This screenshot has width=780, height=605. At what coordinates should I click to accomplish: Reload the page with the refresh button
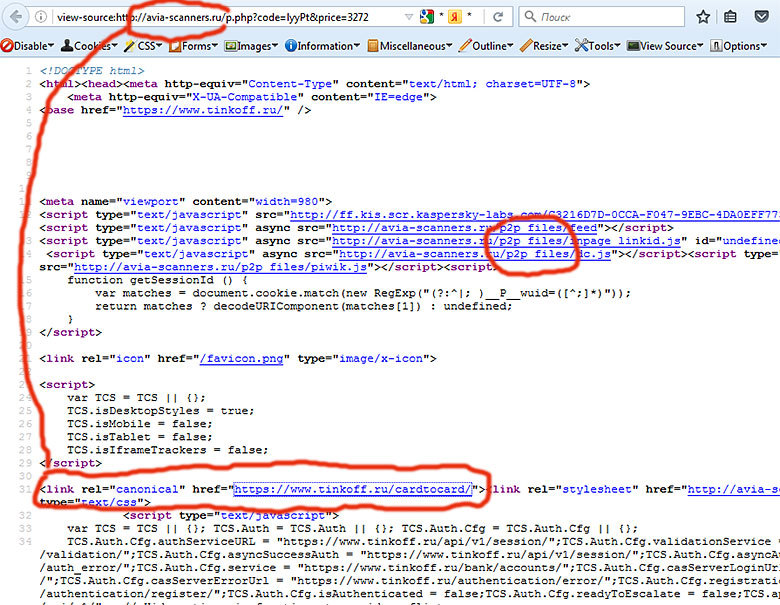pos(497,17)
